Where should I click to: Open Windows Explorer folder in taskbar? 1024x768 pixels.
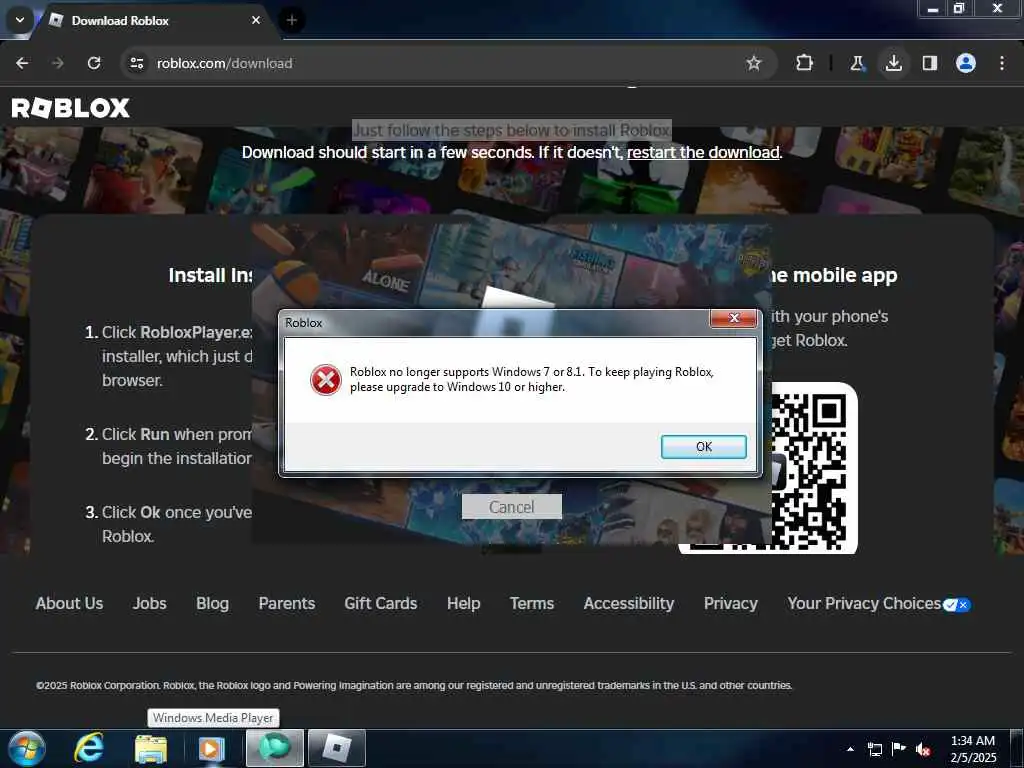(151, 748)
